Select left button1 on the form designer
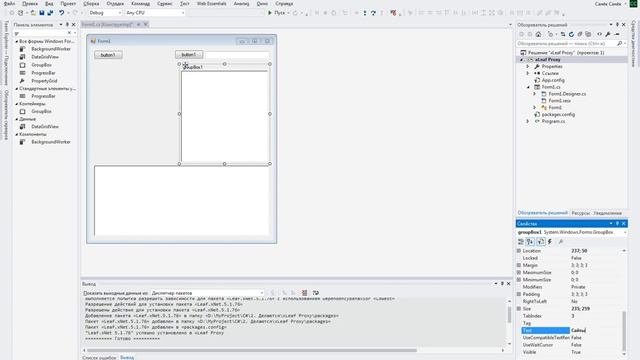Viewport: 640px width, 360px height. point(108,55)
